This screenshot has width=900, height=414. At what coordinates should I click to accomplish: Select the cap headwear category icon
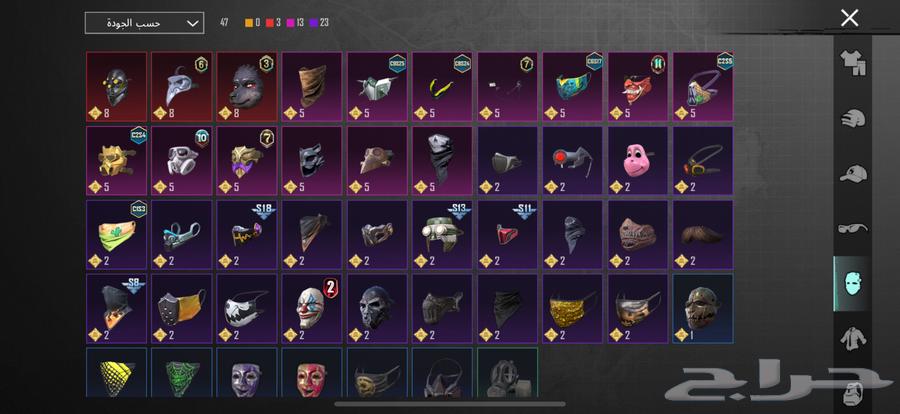(852, 173)
